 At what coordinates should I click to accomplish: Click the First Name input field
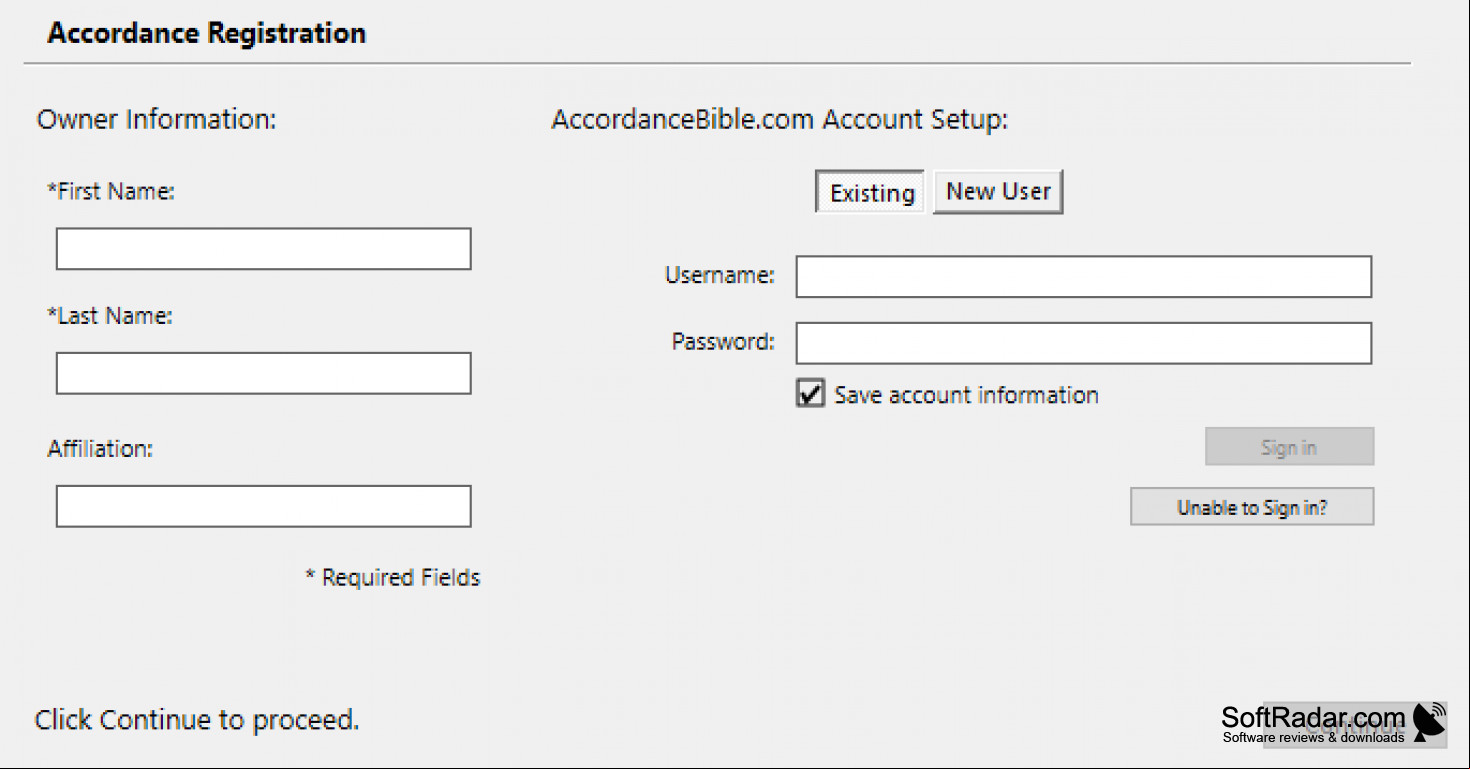tap(263, 249)
